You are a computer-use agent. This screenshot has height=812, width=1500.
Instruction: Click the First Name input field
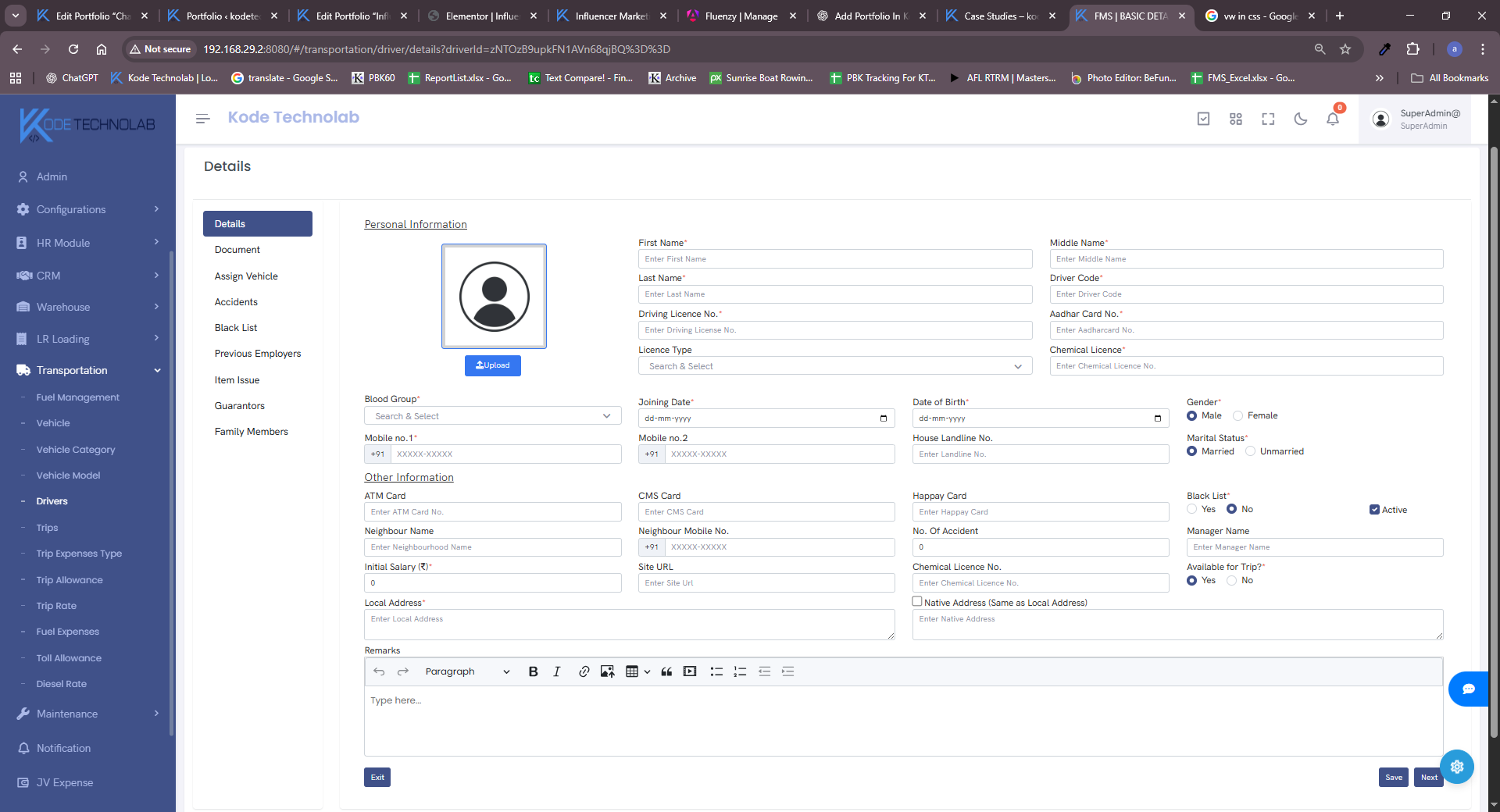click(834, 259)
